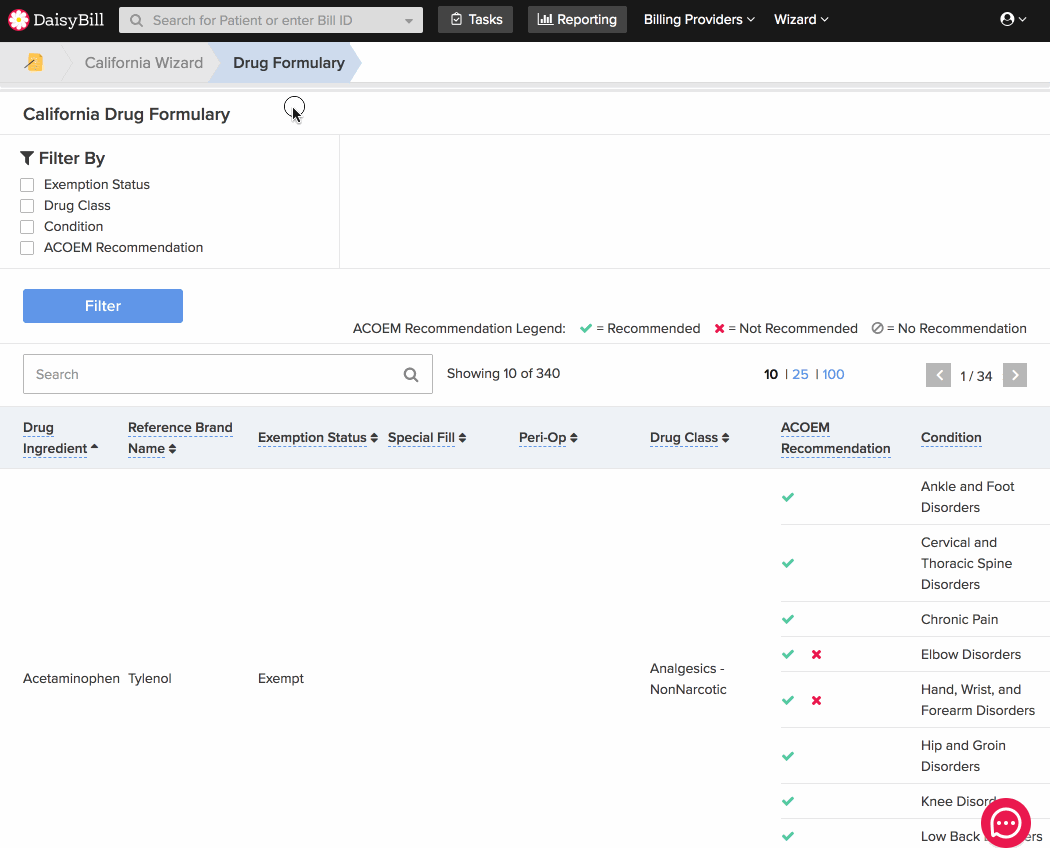
Task: Show 100 results per page
Action: point(833,374)
